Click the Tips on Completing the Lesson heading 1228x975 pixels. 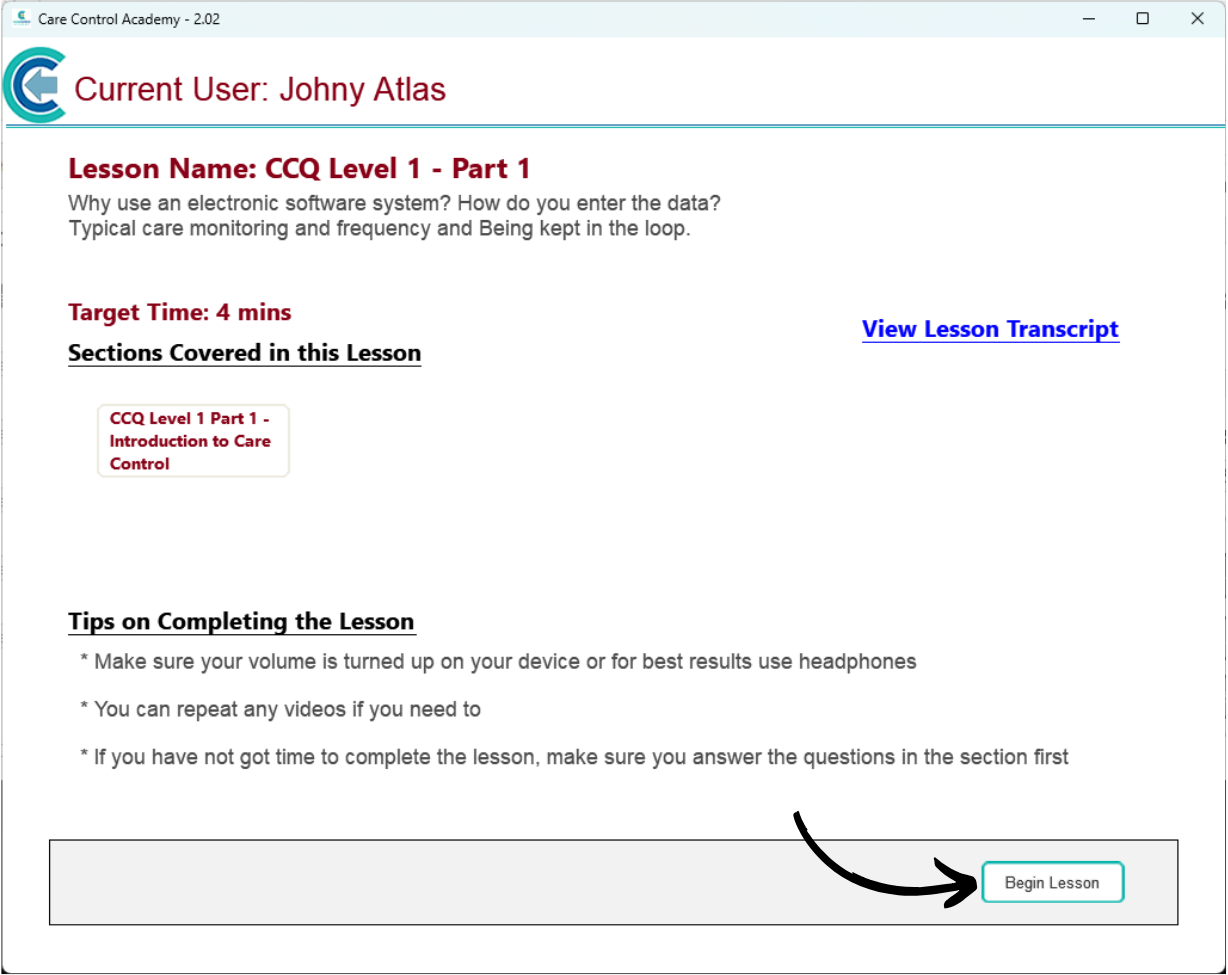pyautogui.click(x=241, y=621)
